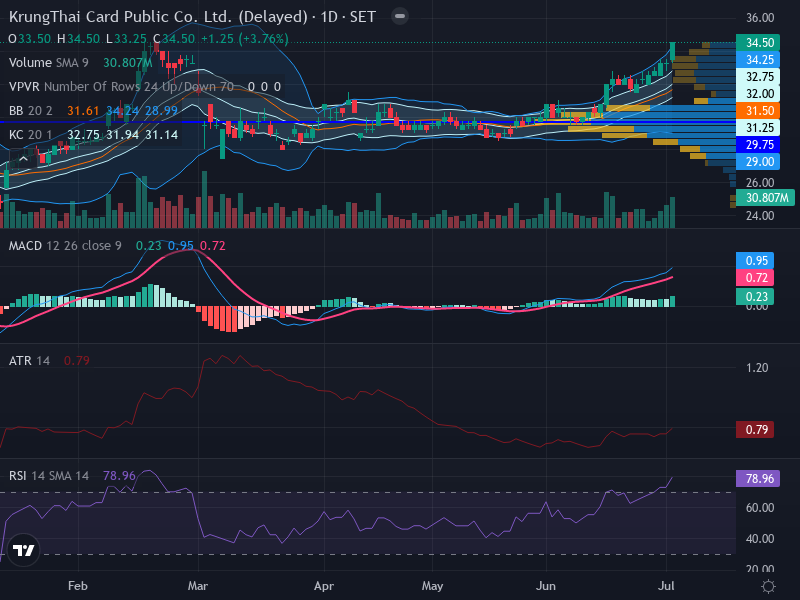Viewport: 800px width, 600px height.
Task: Click the 31.25 price scale label
Action: 758,128
